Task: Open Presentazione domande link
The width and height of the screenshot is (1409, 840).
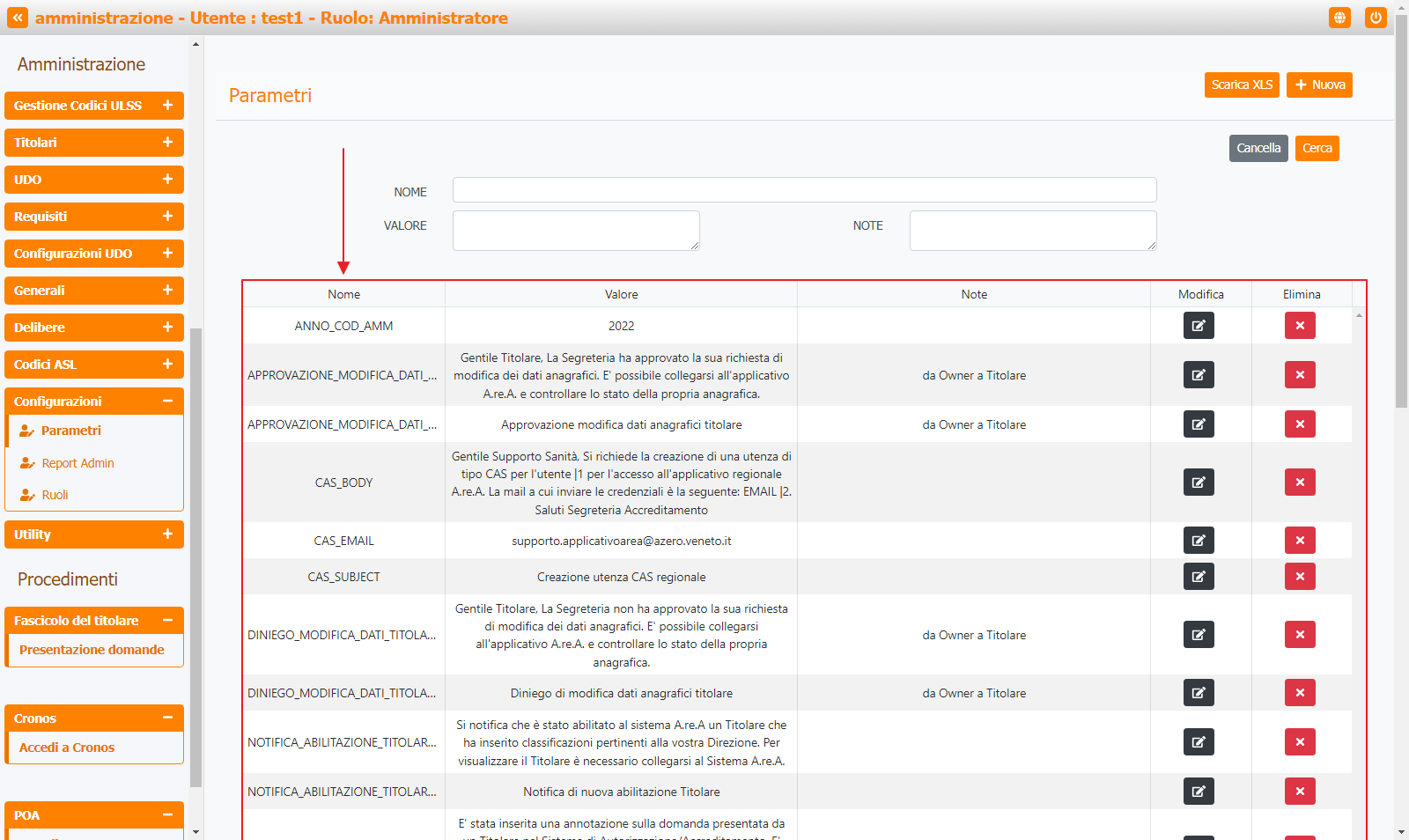Action: click(92, 650)
